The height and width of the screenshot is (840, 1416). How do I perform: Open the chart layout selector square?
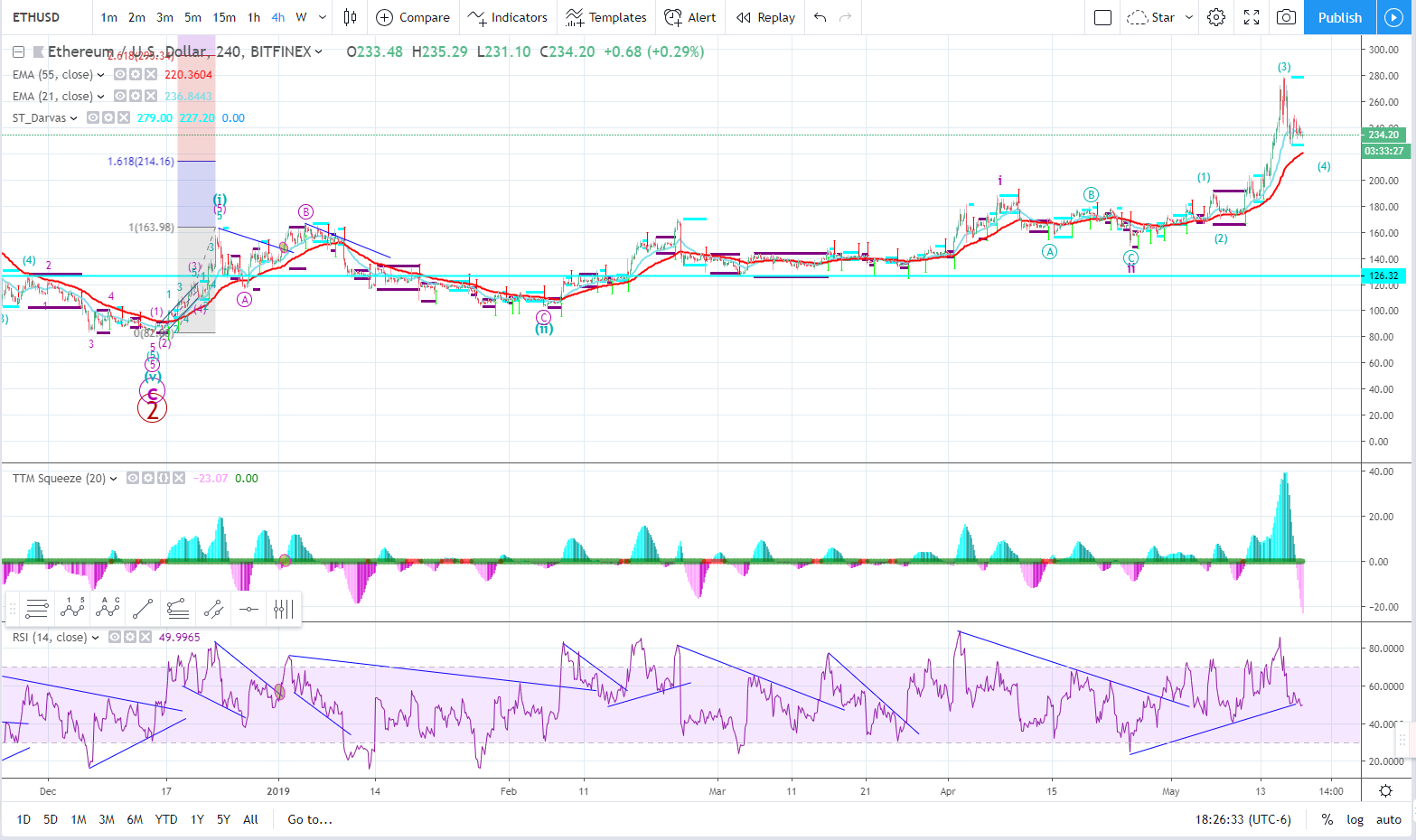(1102, 17)
